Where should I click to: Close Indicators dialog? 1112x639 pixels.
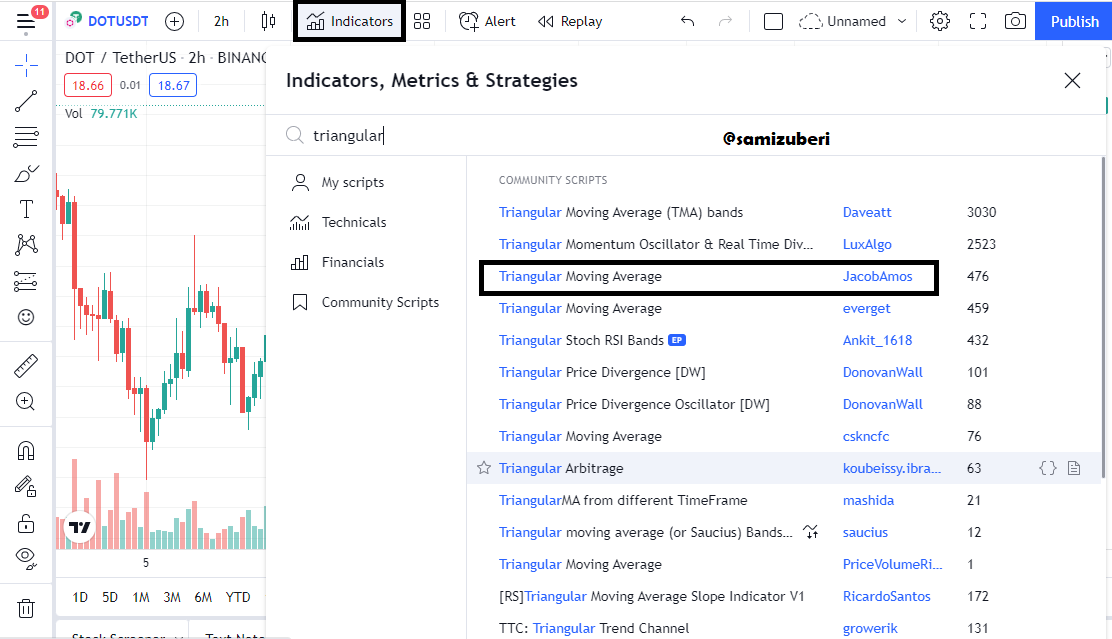pos(1072,81)
